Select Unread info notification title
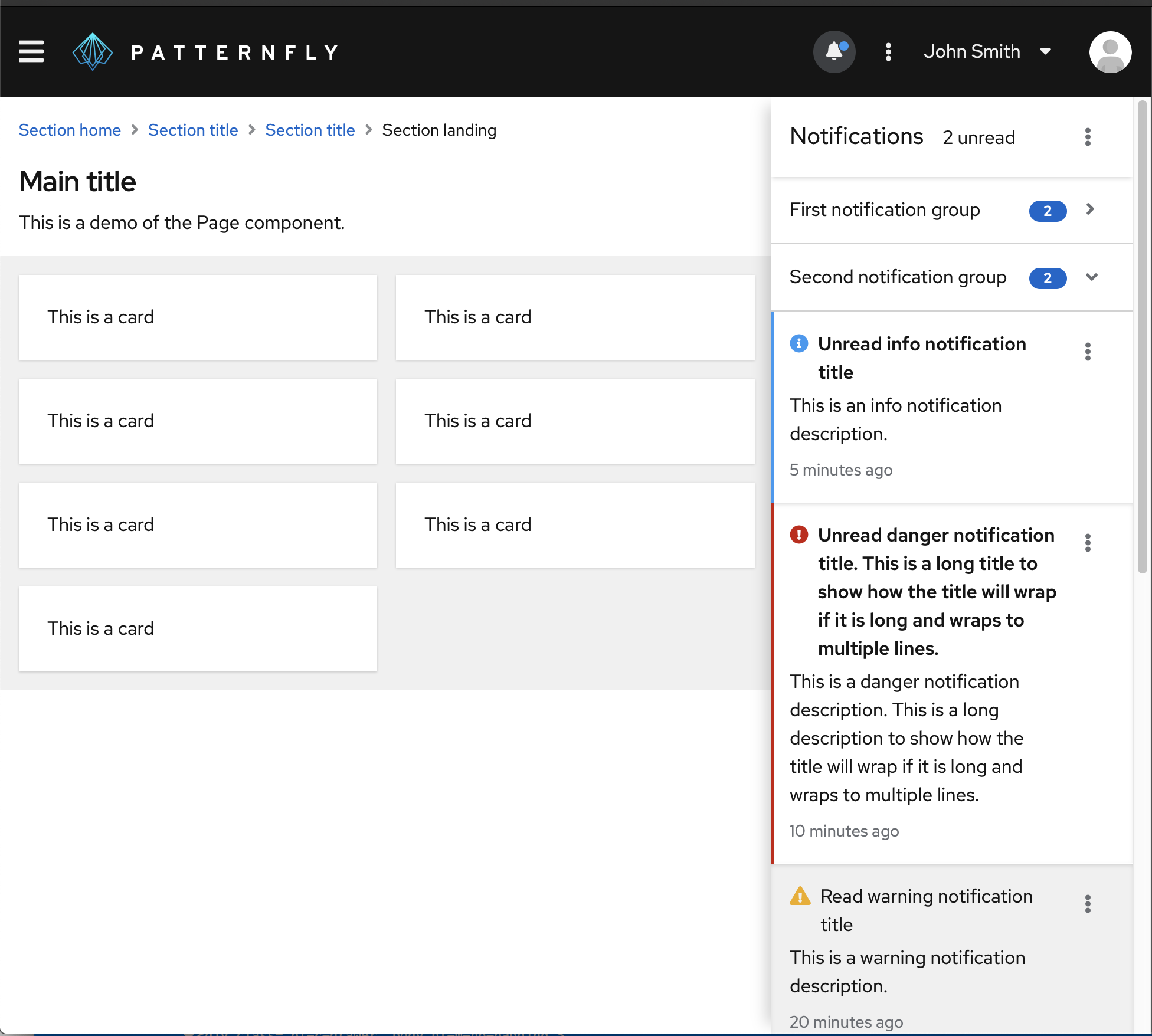Screen dimensions: 1152x1036 coord(922,358)
